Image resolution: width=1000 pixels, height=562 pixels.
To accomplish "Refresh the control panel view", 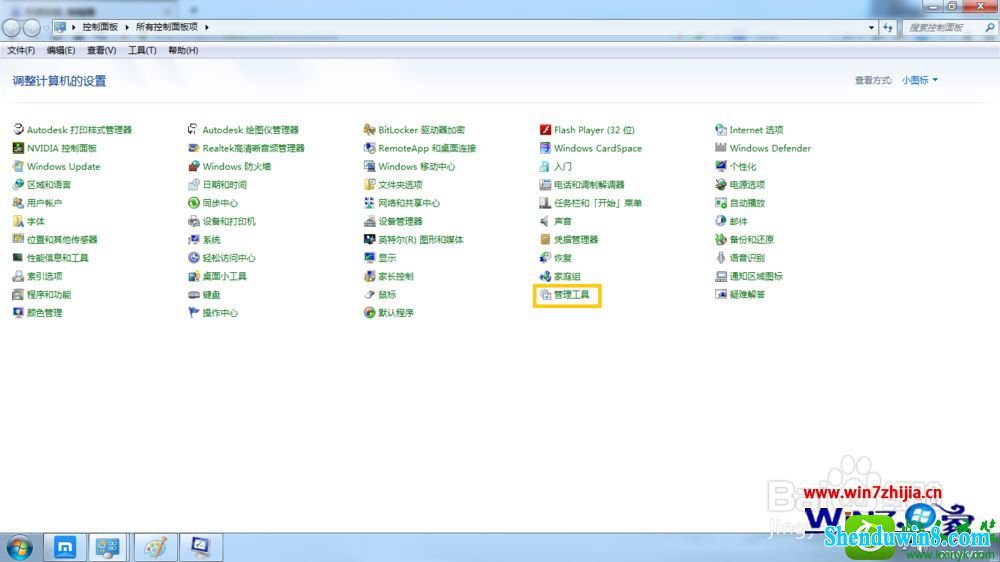I will (888, 27).
